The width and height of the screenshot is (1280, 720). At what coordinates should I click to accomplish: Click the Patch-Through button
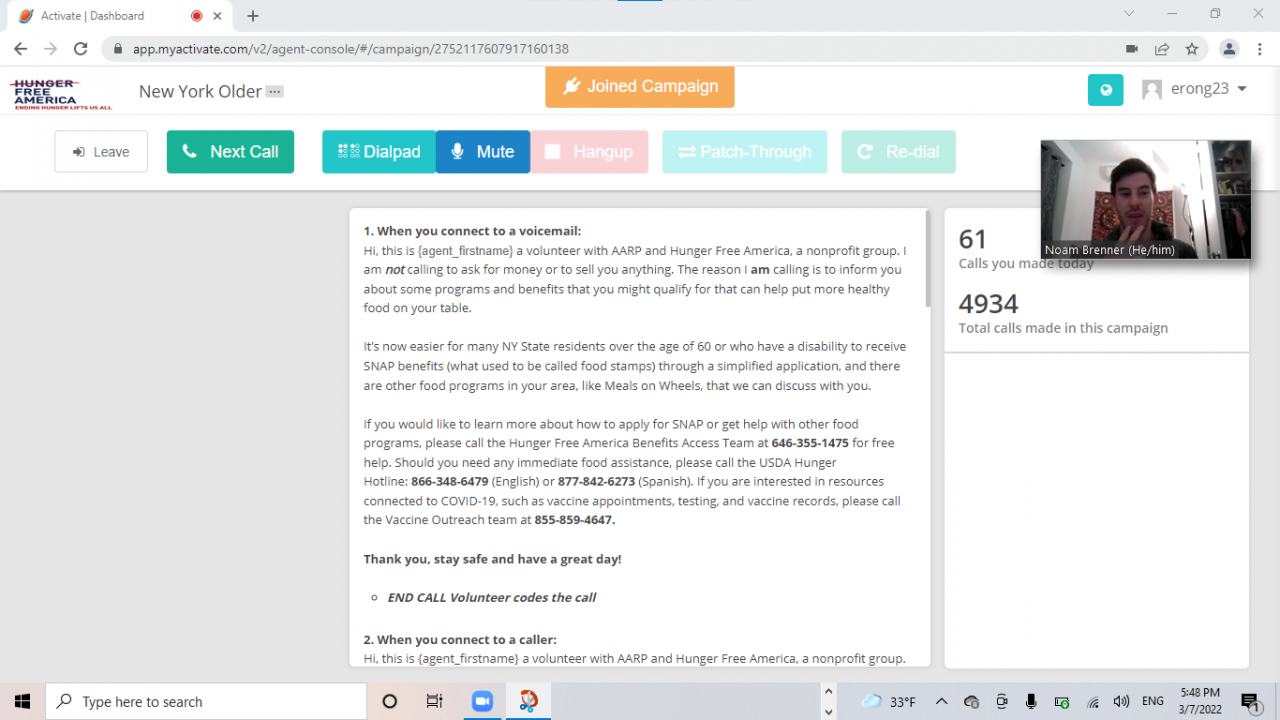tap(745, 152)
